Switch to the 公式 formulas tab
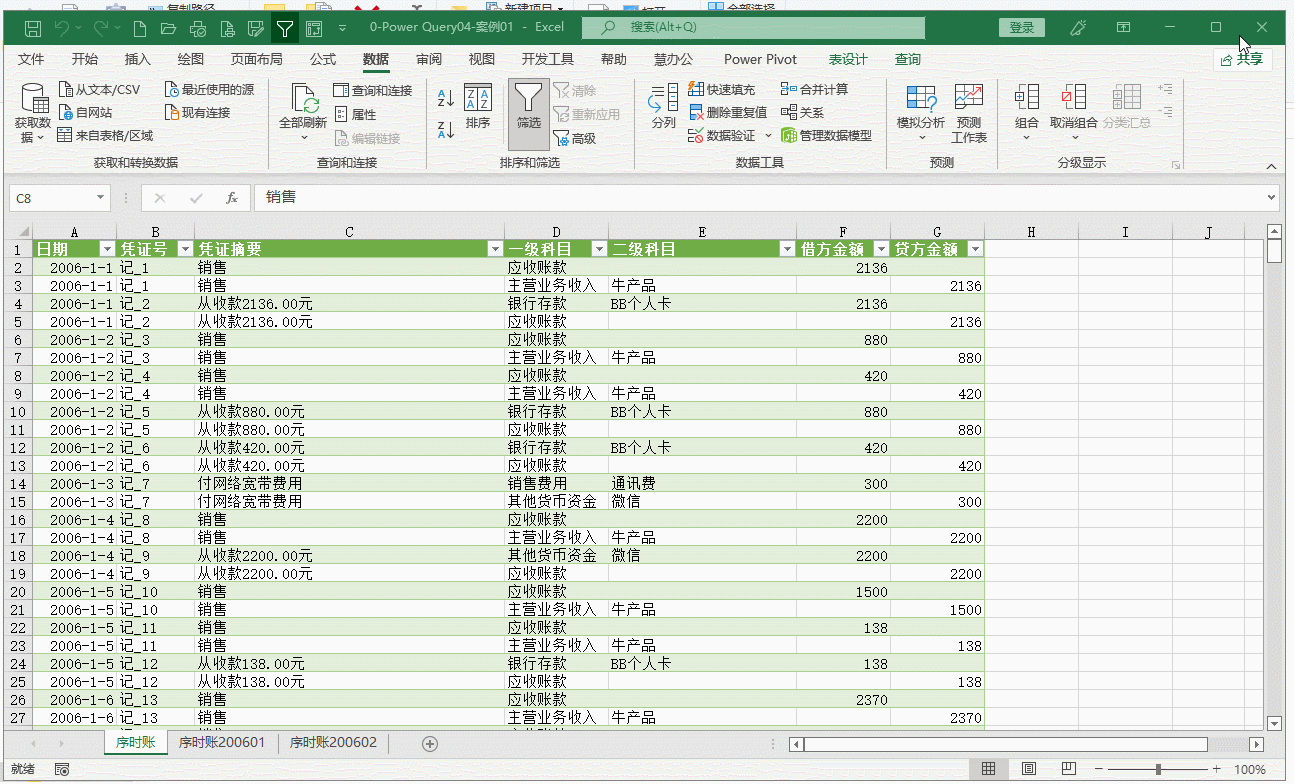This screenshot has height=784, width=1294. (x=323, y=59)
